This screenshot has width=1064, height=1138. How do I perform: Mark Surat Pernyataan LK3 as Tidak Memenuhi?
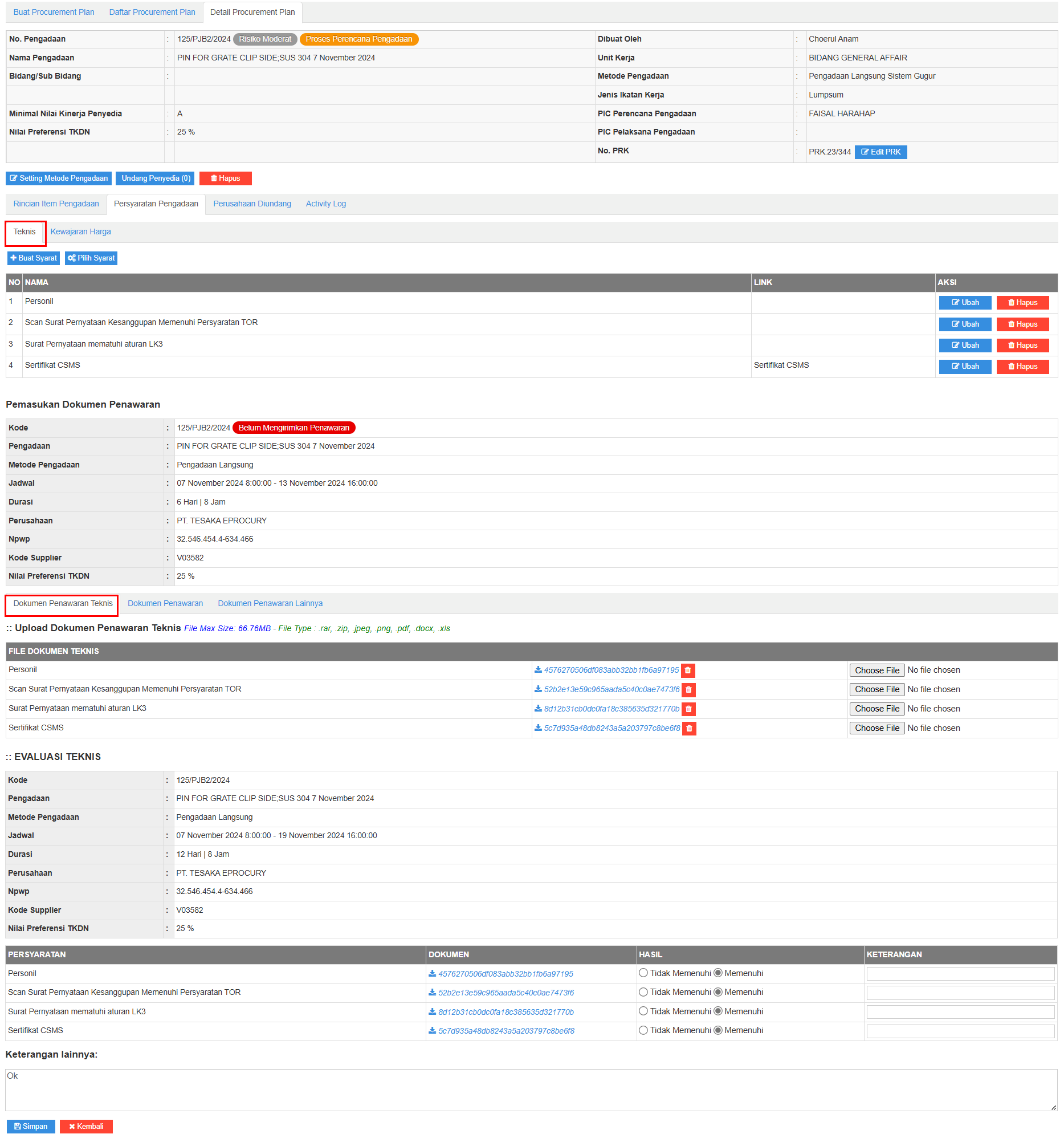pyautogui.click(x=643, y=1011)
